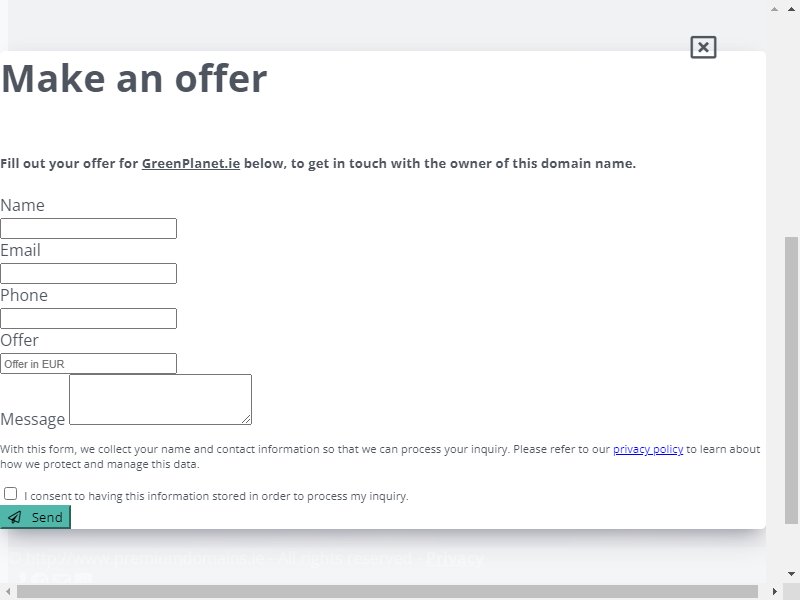Click the dark up arrow of outer scrollbar
Viewport: 800px width, 600px height.
pos(791,9)
